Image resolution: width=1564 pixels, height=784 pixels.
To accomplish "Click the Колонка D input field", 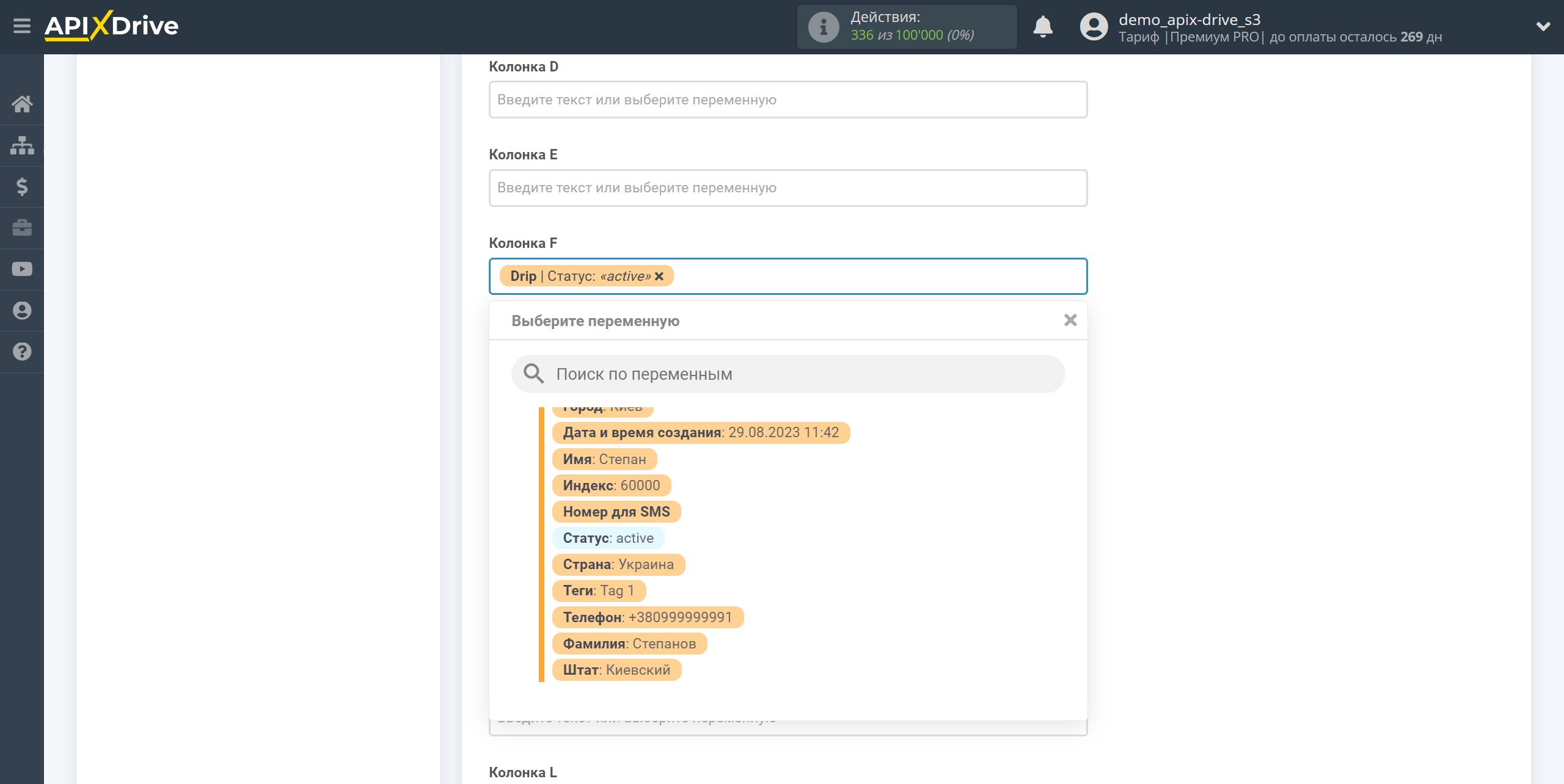I will 788,100.
